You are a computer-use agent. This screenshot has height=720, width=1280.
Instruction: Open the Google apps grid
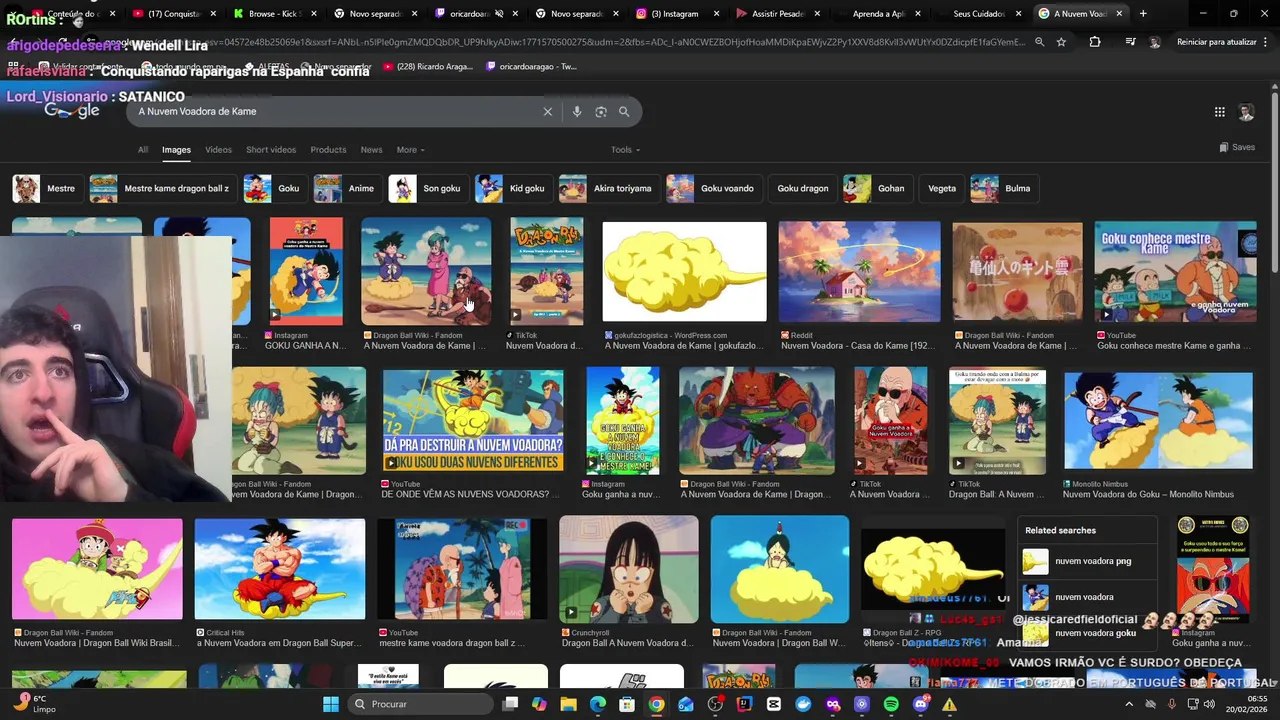click(x=1220, y=112)
